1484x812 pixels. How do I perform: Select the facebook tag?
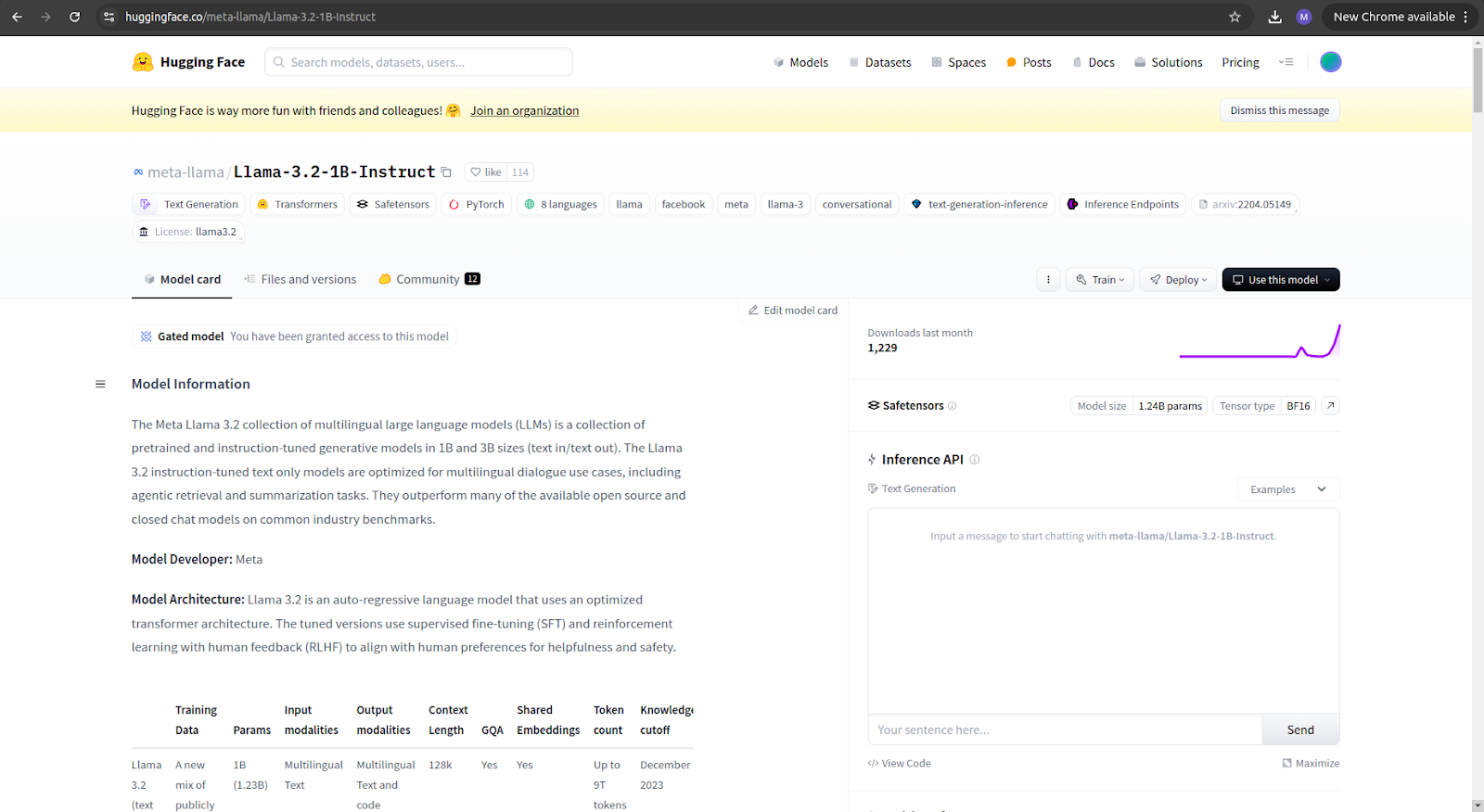(x=684, y=204)
